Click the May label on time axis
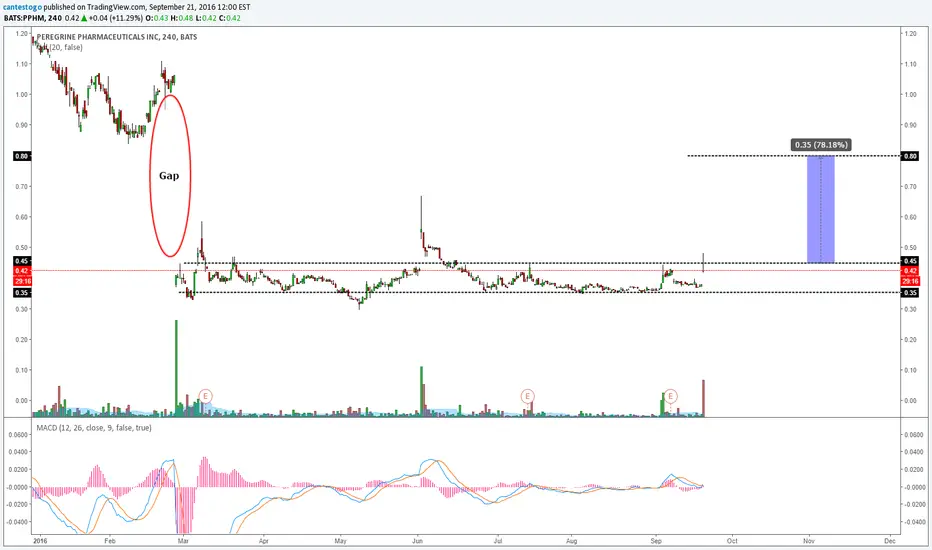This screenshot has width=932, height=550. pyautogui.click(x=341, y=541)
